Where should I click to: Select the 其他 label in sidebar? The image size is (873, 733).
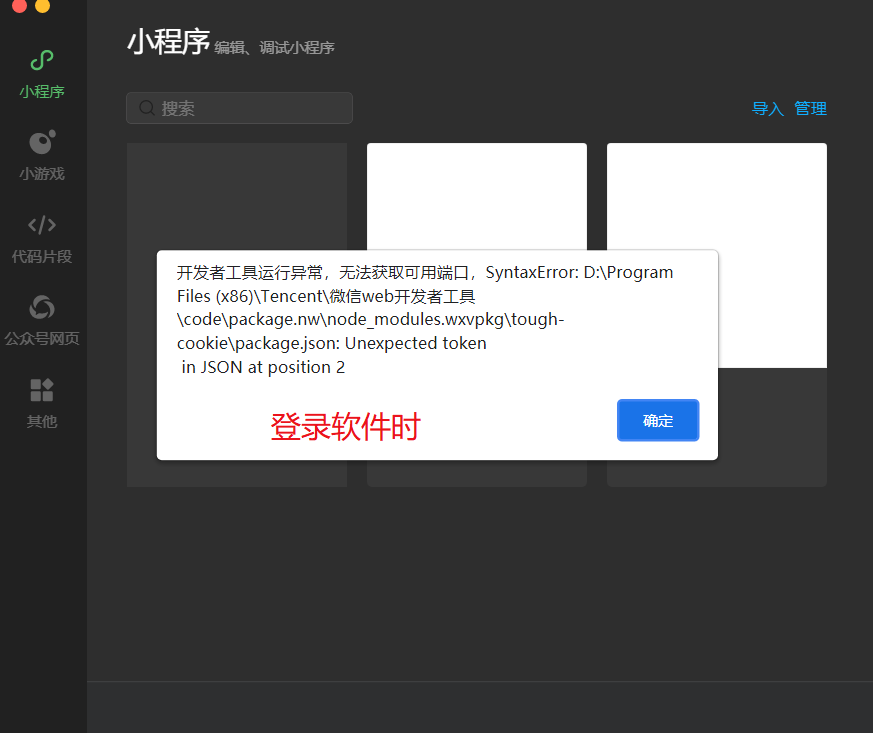tap(42, 421)
